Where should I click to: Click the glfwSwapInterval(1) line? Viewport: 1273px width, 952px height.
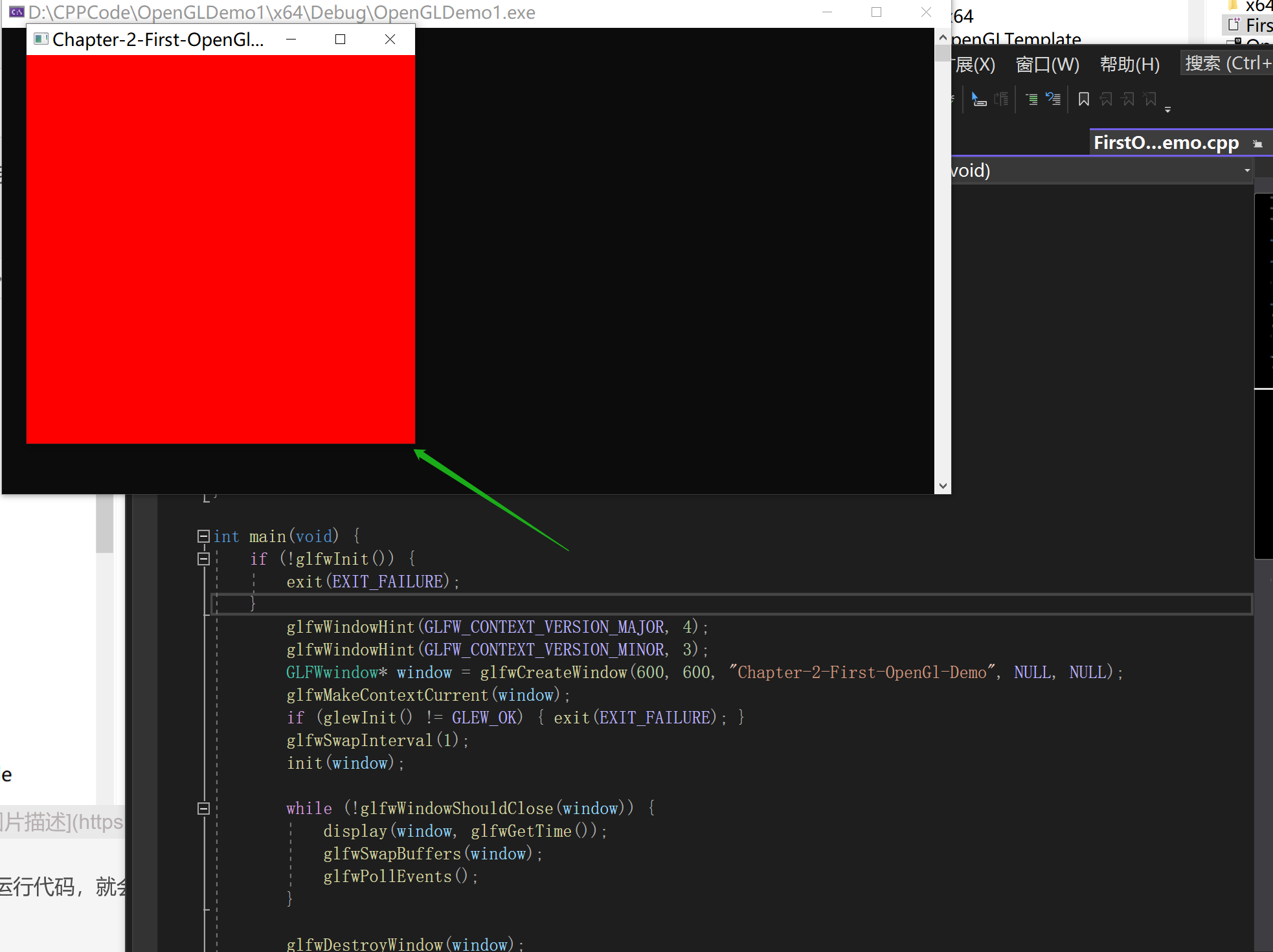(377, 740)
